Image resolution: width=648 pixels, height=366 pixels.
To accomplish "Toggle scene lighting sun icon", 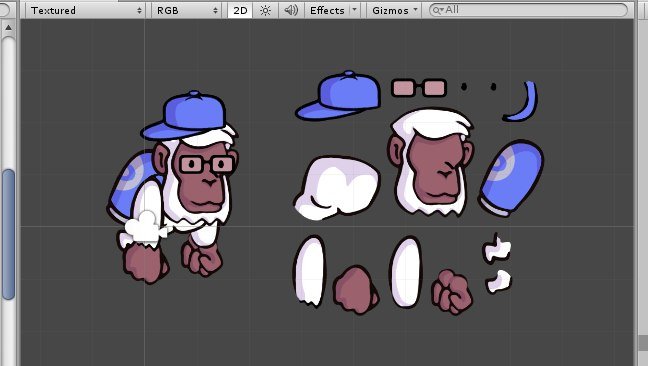I will pos(265,10).
